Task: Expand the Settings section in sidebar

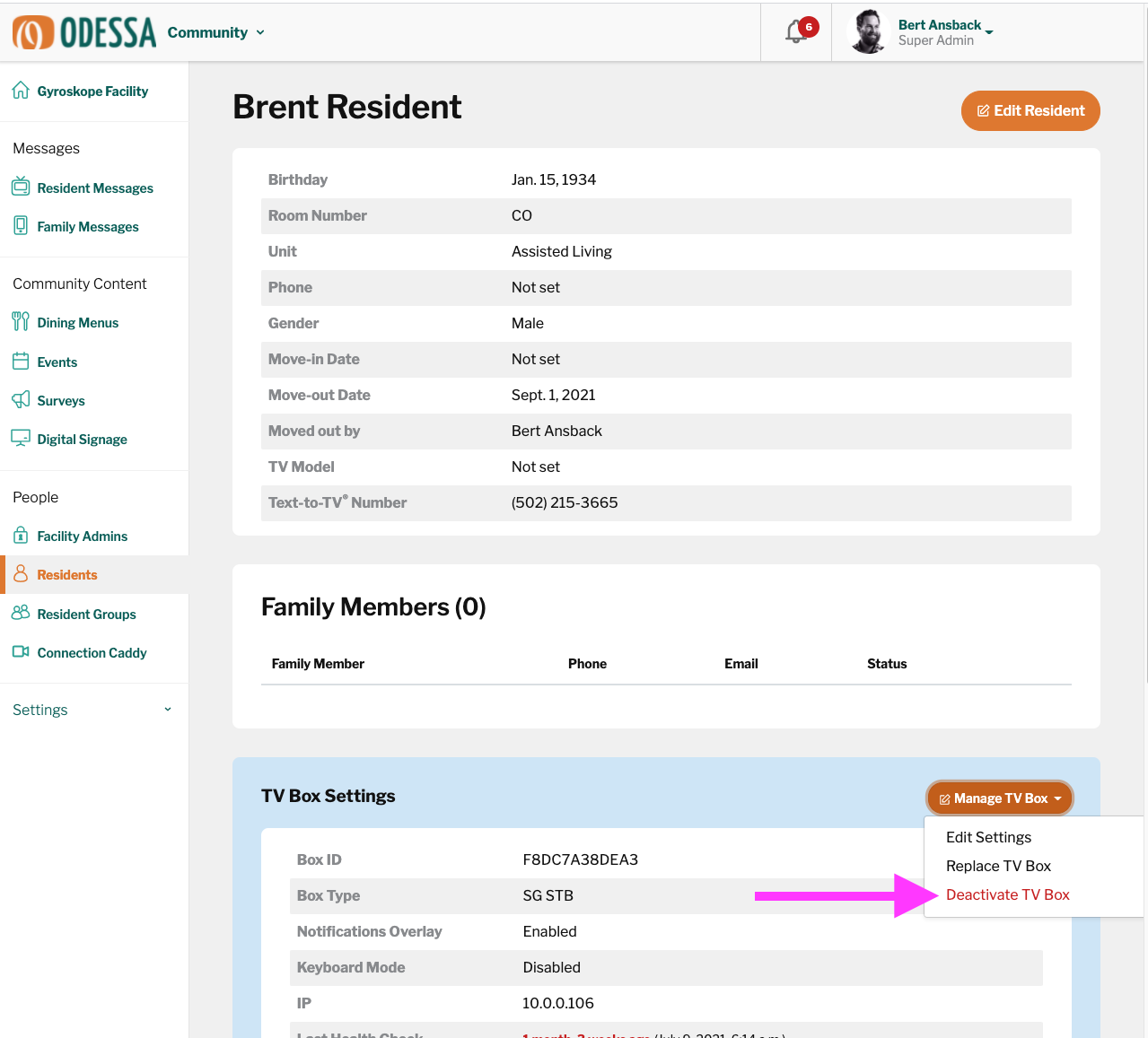Action: pyautogui.click(x=93, y=710)
